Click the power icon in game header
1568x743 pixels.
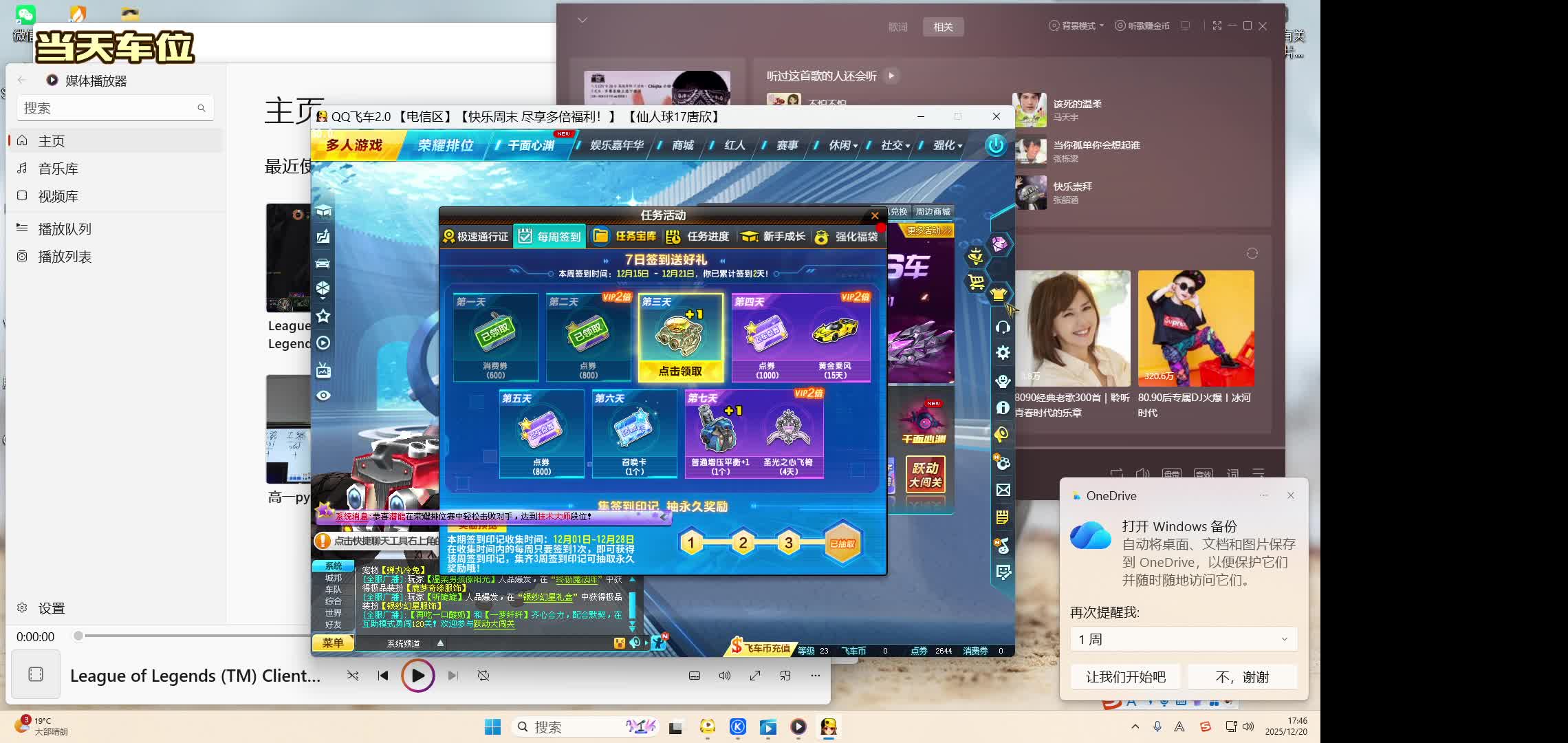click(x=995, y=145)
